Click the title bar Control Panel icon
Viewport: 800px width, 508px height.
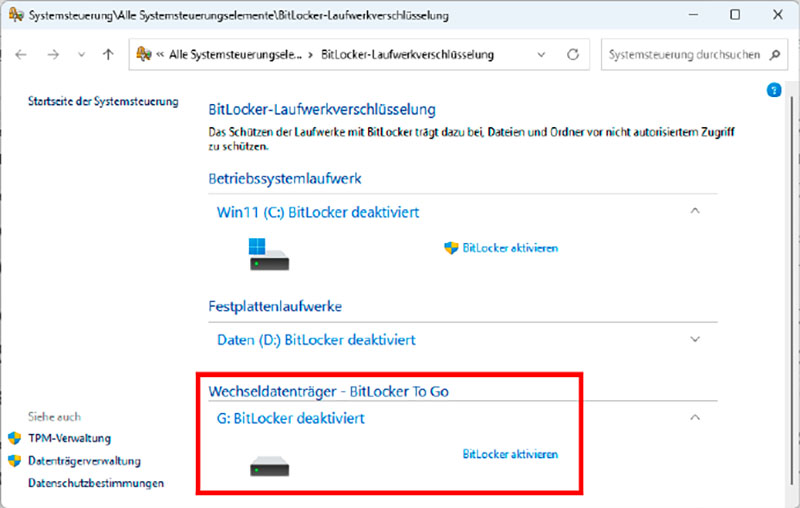pos(16,15)
